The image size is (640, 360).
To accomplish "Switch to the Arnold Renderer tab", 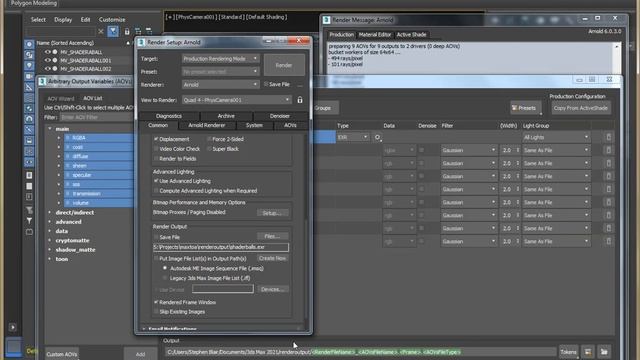I will tap(207, 125).
